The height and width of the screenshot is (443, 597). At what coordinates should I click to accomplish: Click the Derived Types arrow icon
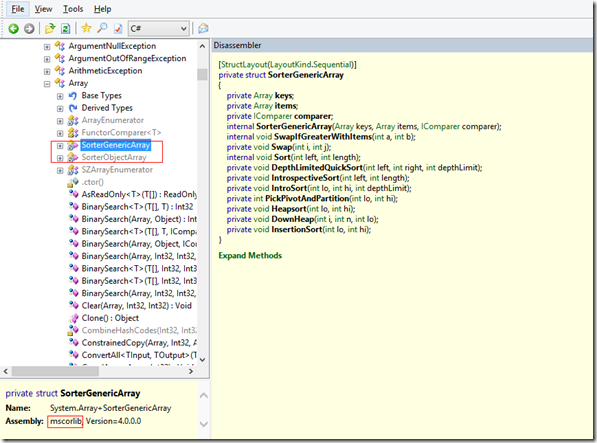[x=73, y=108]
